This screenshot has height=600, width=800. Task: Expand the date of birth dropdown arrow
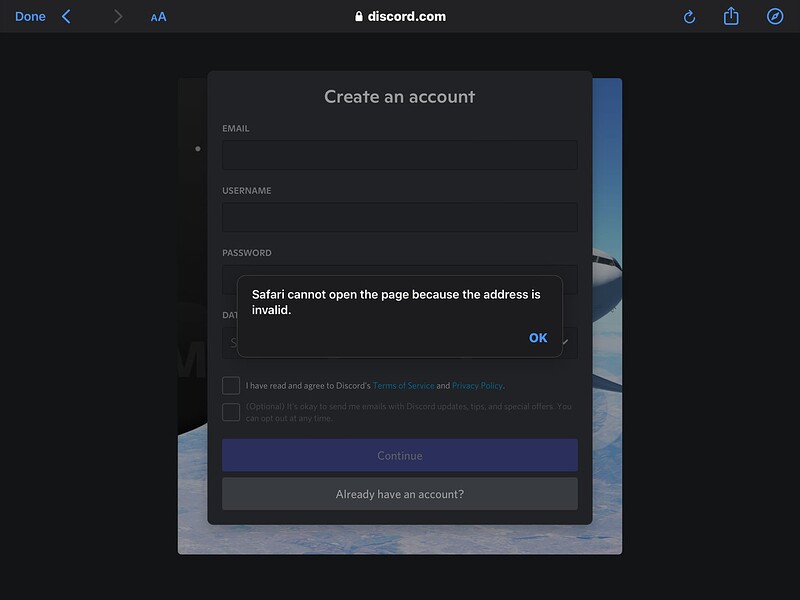[x=565, y=342]
